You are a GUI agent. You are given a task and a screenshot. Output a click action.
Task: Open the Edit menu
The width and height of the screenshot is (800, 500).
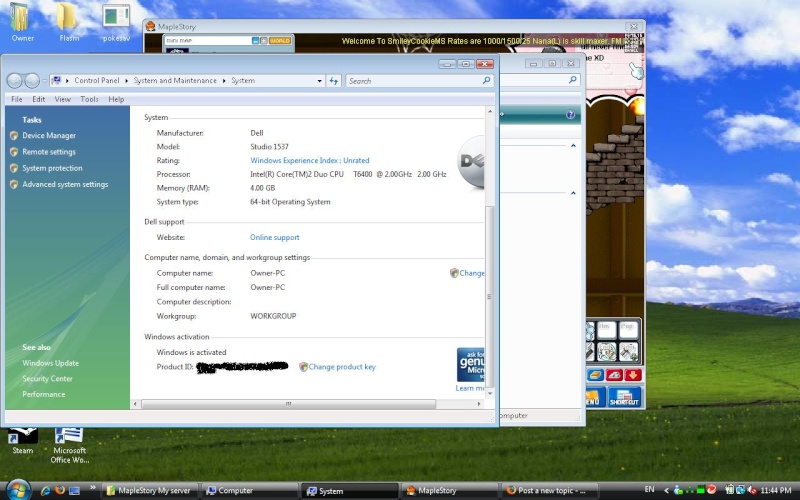[x=39, y=99]
